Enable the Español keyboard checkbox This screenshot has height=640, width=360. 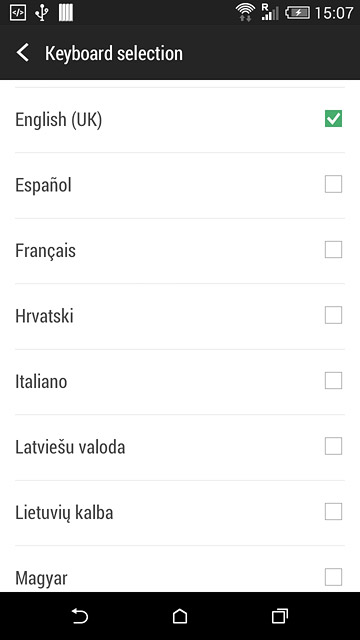pyautogui.click(x=333, y=184)
